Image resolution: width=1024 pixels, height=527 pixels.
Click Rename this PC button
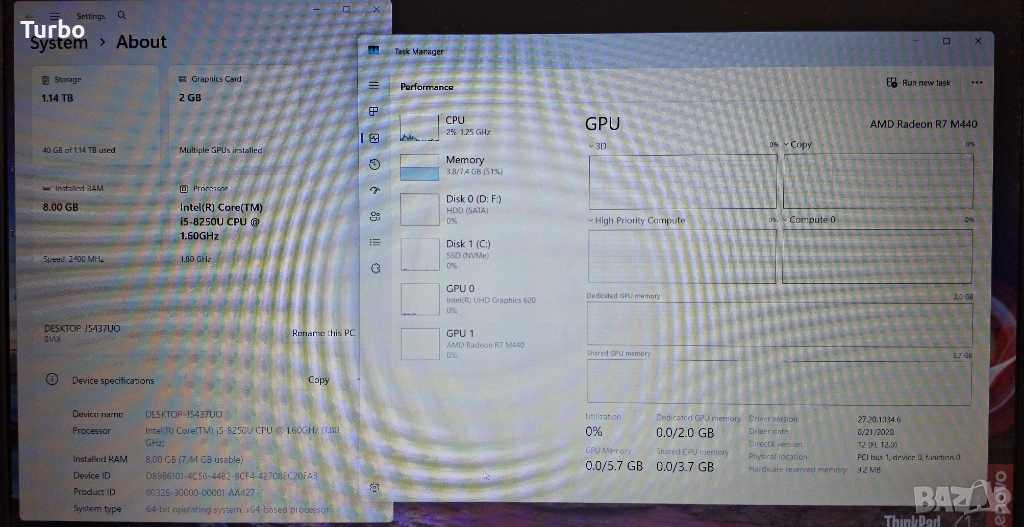[323, 333]
